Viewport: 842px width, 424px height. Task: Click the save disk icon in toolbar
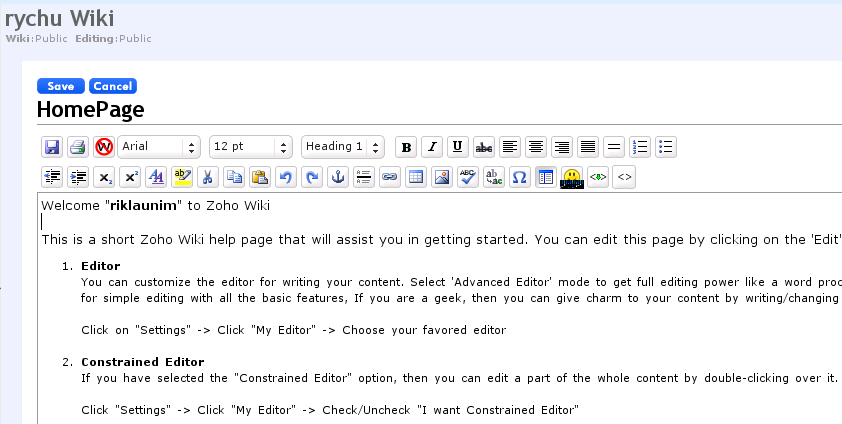(x=52, y=147)
